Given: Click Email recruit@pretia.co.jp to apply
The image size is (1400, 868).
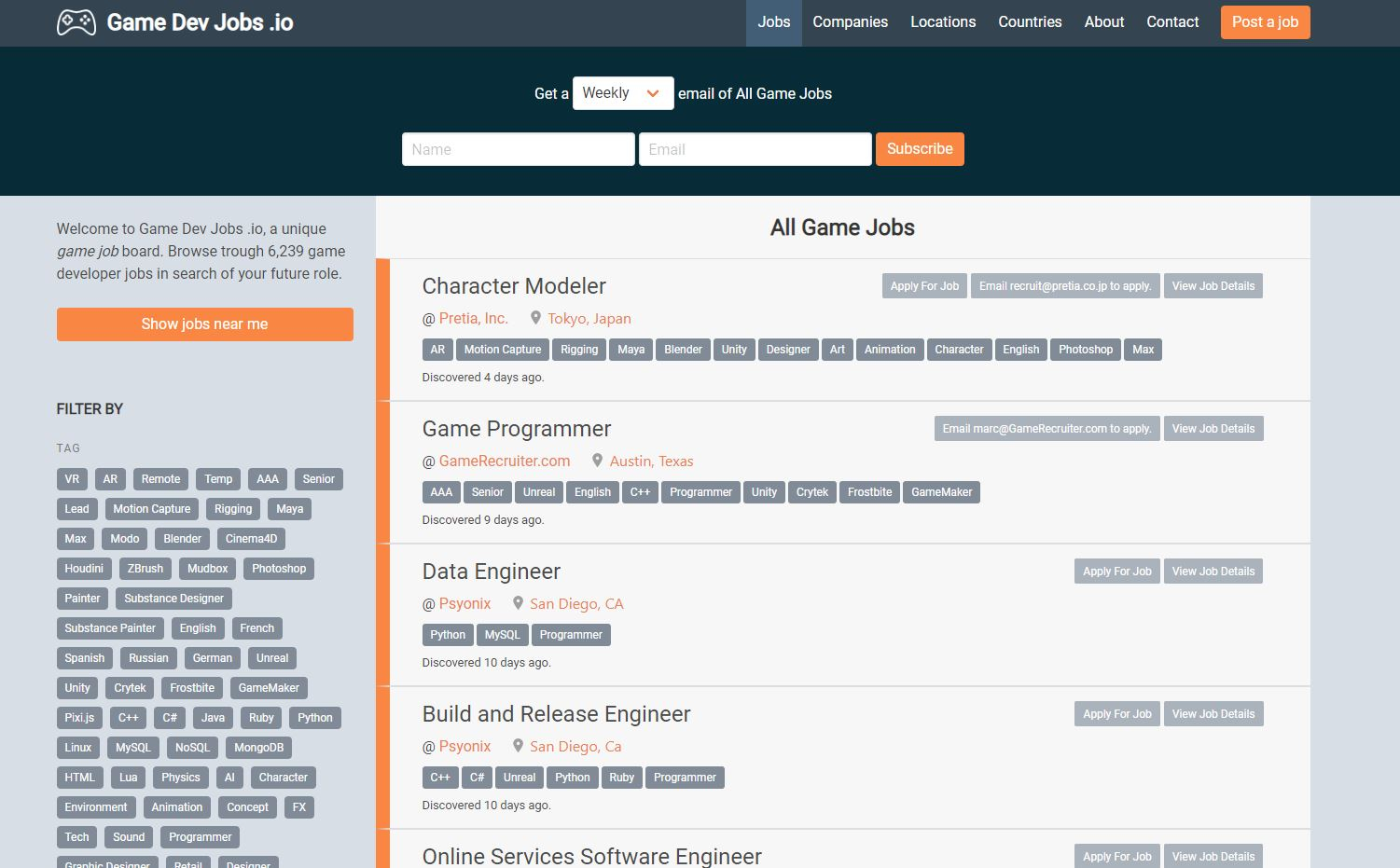Looking at the screenshot, I should (1065, 286).
